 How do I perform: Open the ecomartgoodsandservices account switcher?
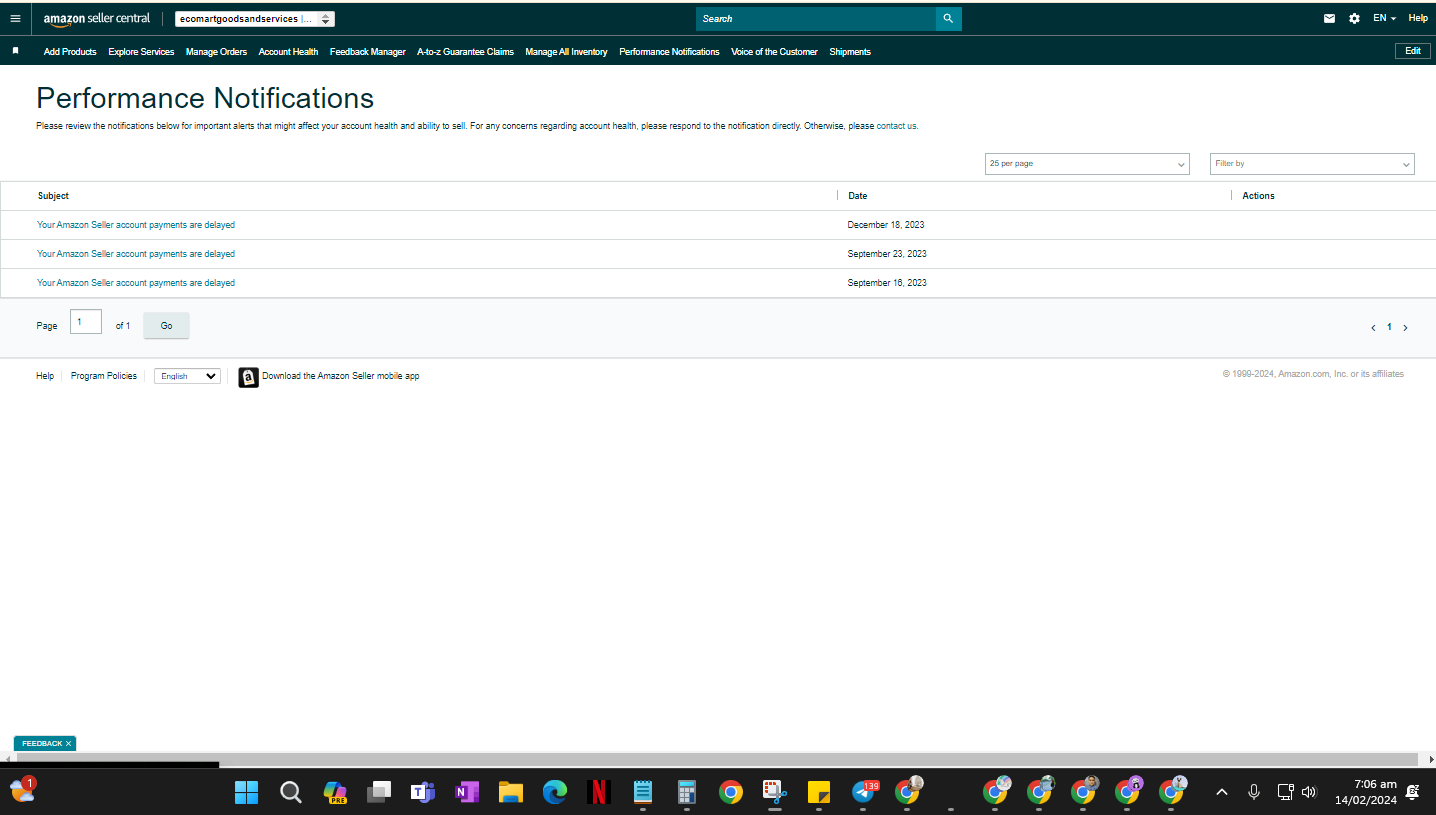pos(254,19)
